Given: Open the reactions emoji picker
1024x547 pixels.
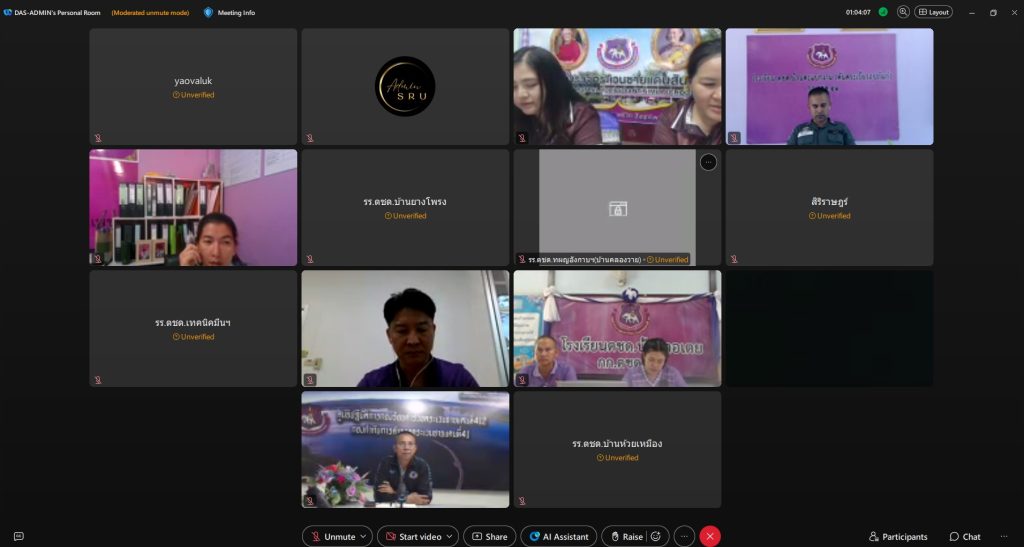Looking at the screenshot, I should point(656,537).
